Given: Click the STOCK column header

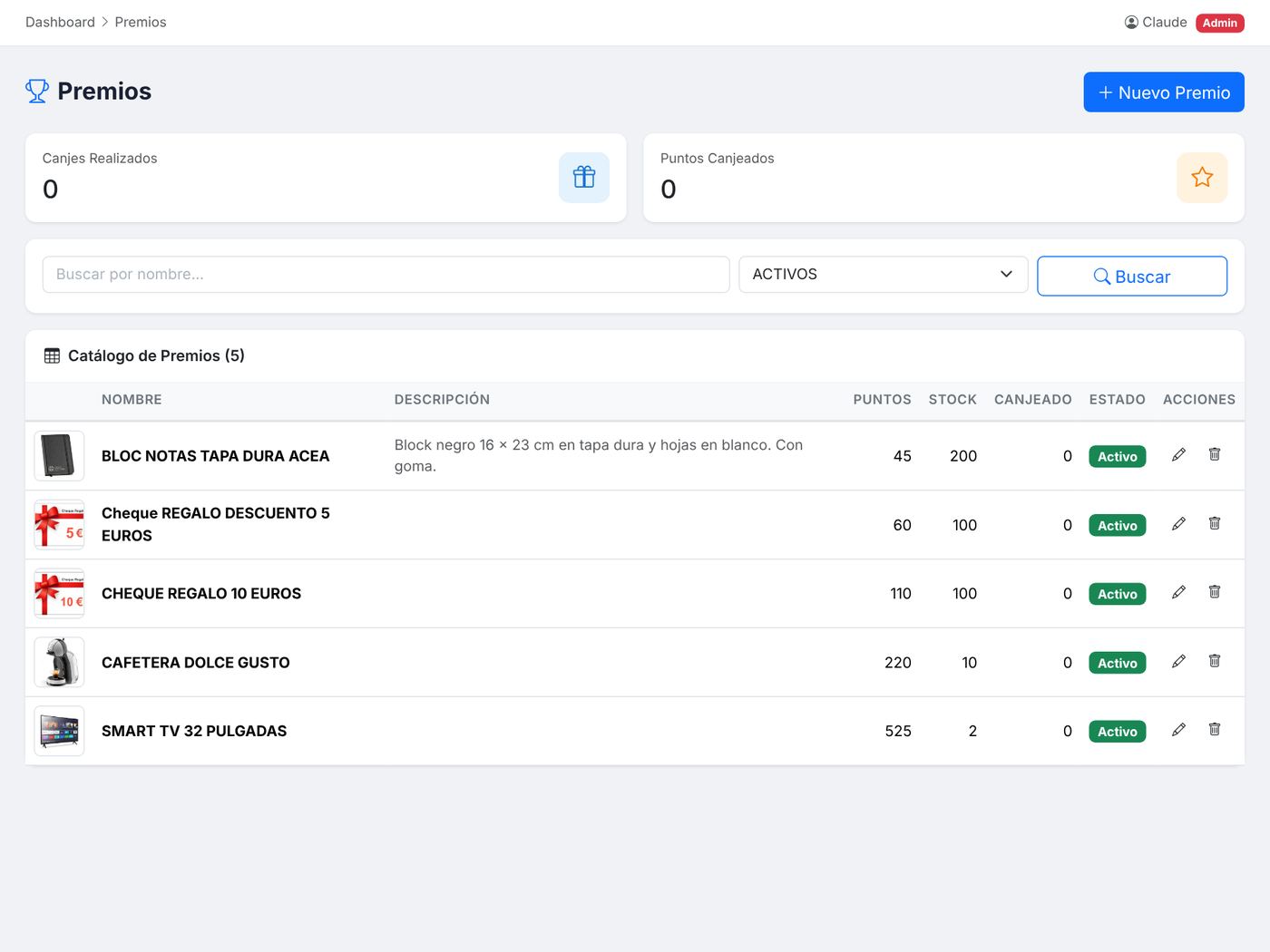Looking at the screenshot, I should click(x=952, y=400).
